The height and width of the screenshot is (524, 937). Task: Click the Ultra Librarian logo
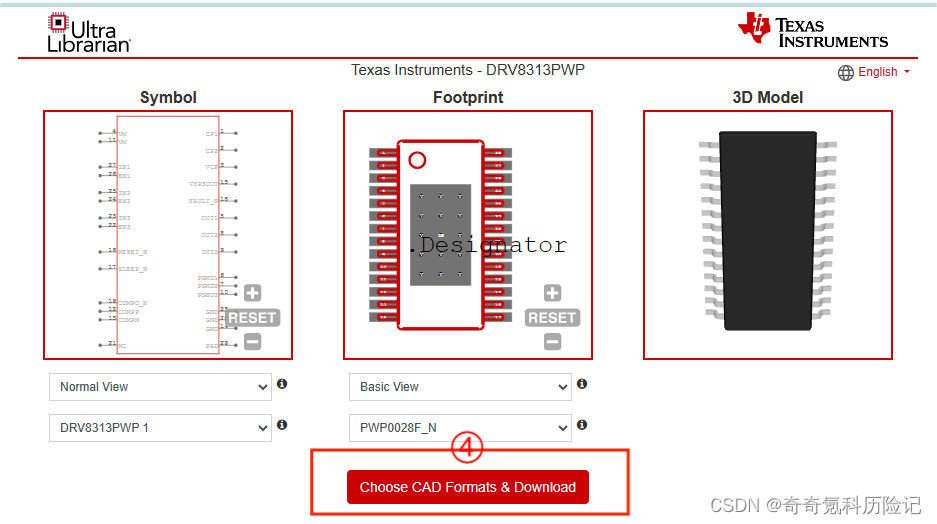coord(88,33)
